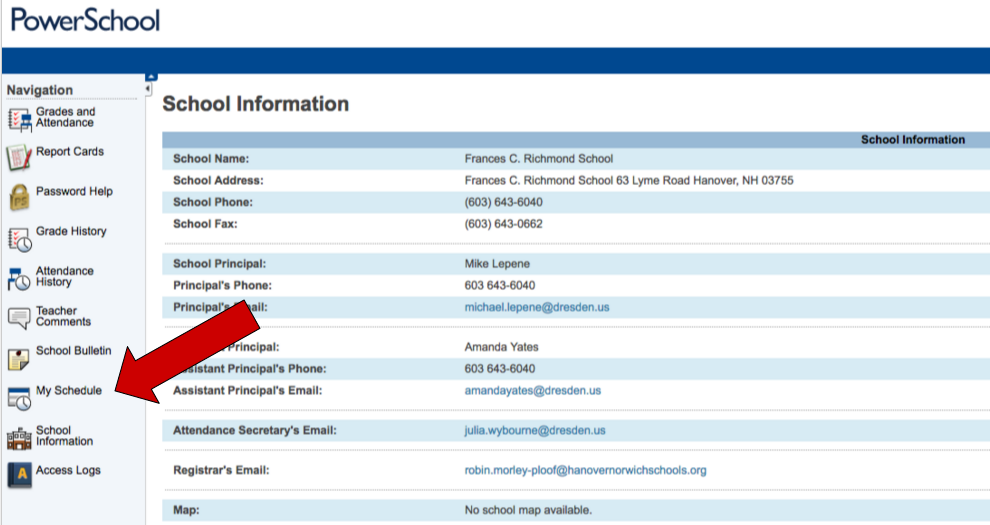
Task: Click school phone '(603) 643-6040'
Action: [x=503, y=202]
